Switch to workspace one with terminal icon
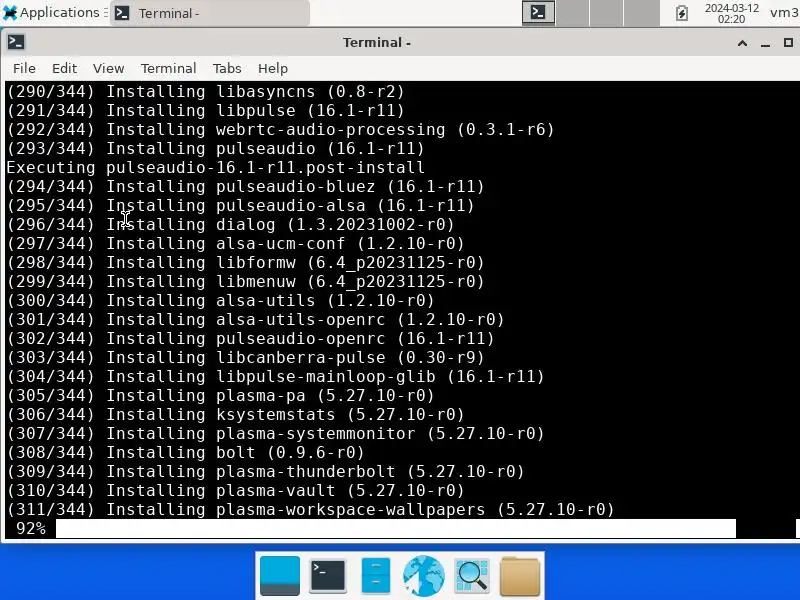Image resolution: width=800 pixels, height=600 pixels. (x=538, y=12)
